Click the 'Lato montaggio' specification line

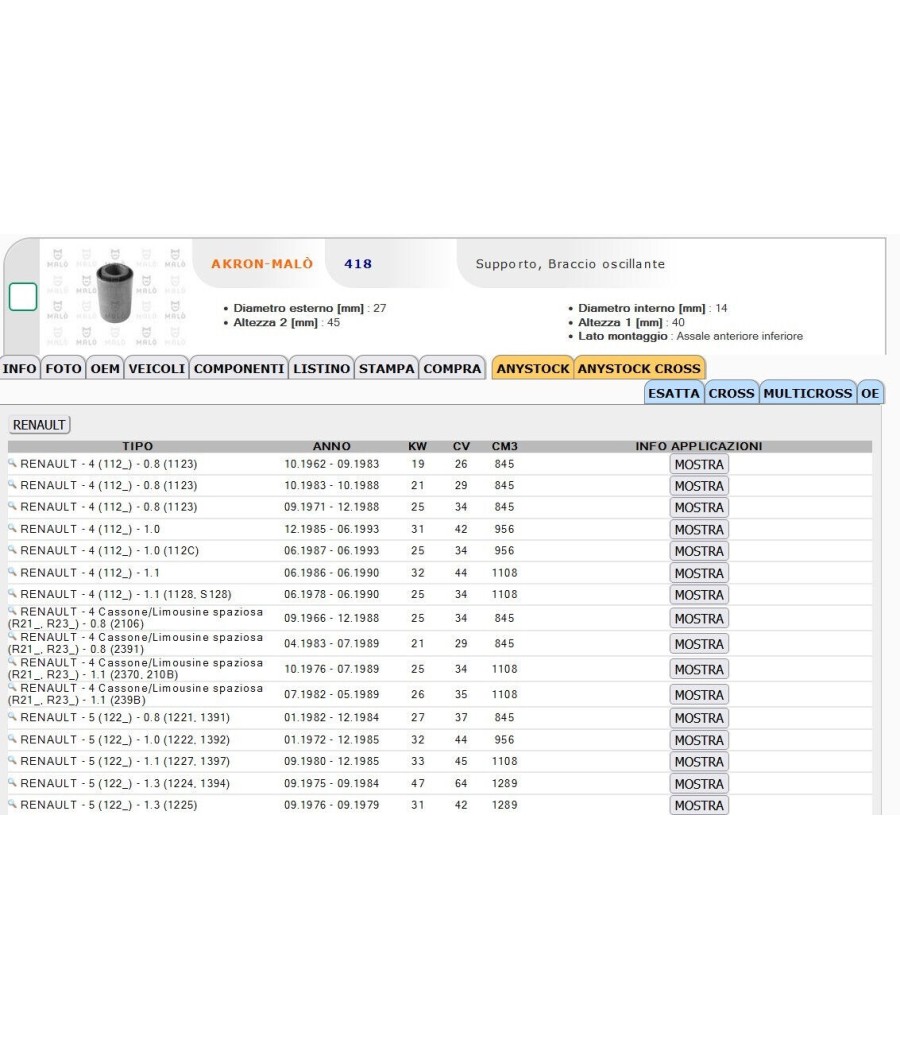(x=690, y=336)
